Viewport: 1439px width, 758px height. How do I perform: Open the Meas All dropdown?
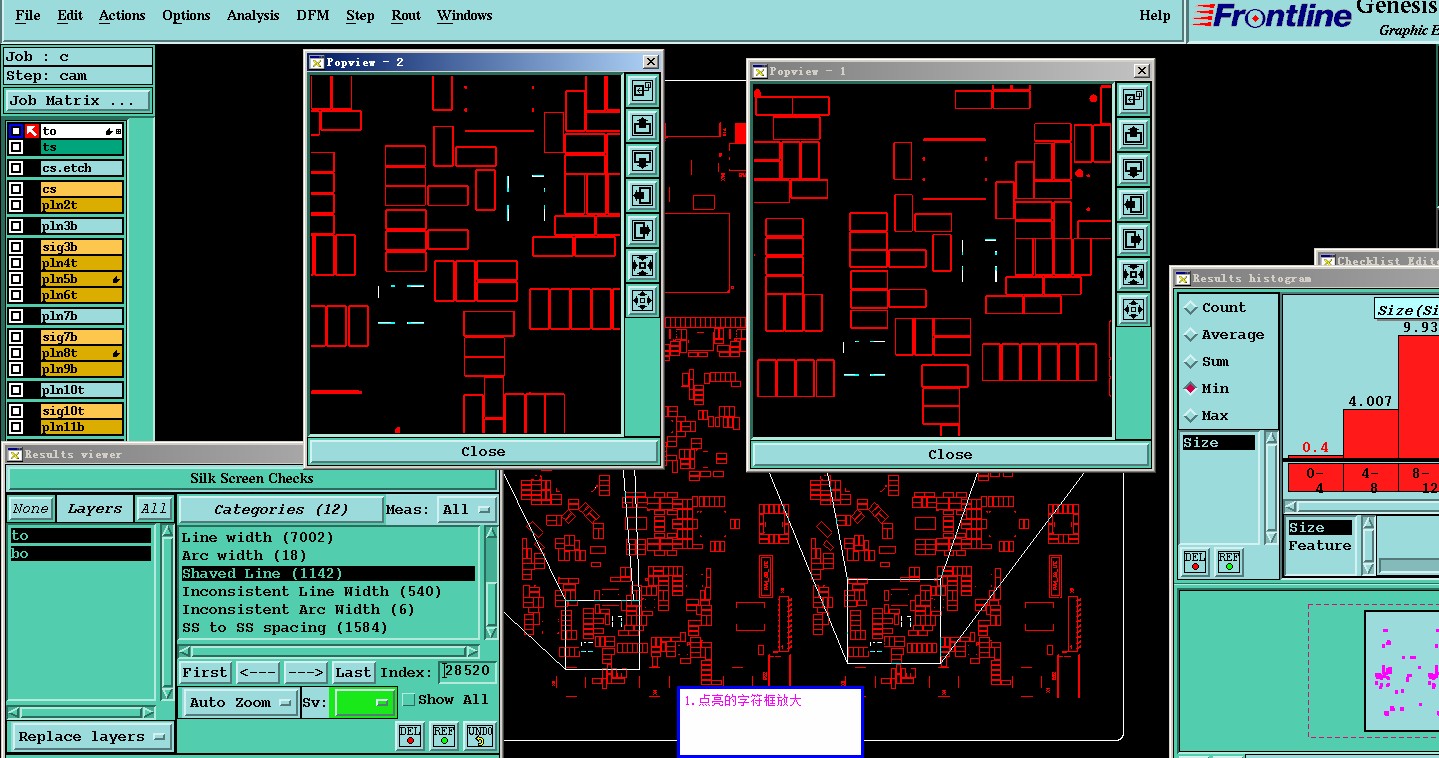coord(467,509)
